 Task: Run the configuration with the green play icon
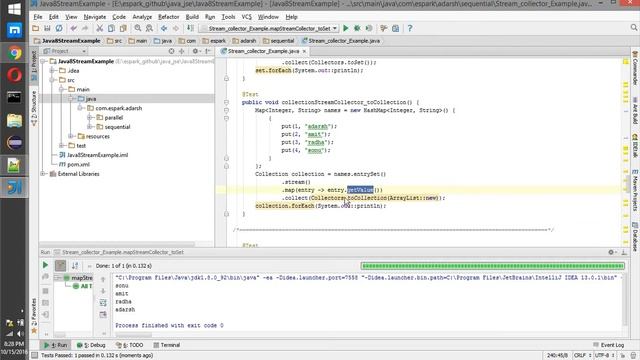click(346, 28)
